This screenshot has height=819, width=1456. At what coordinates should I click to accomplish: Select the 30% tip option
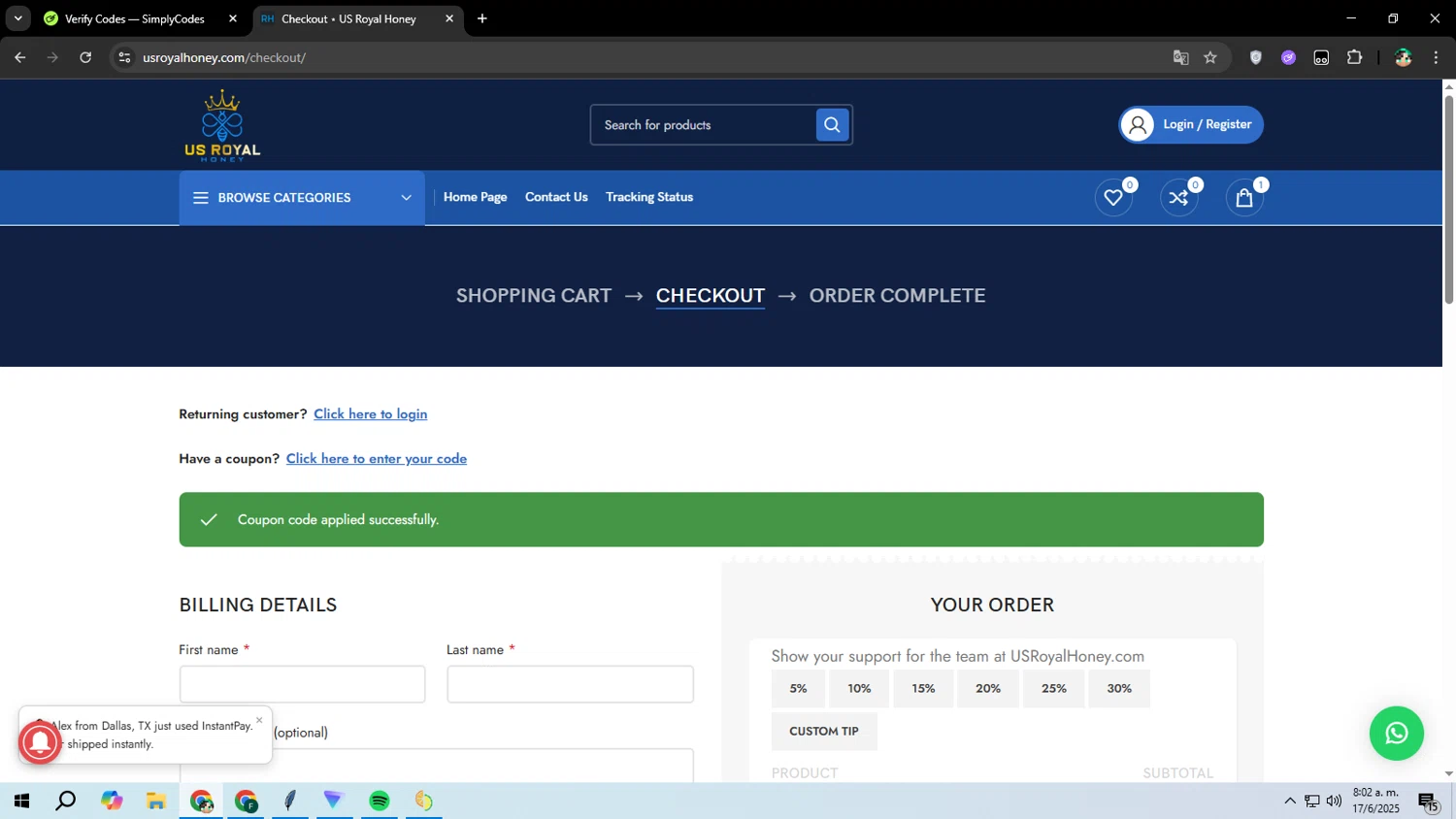[x=1119, y=689]
